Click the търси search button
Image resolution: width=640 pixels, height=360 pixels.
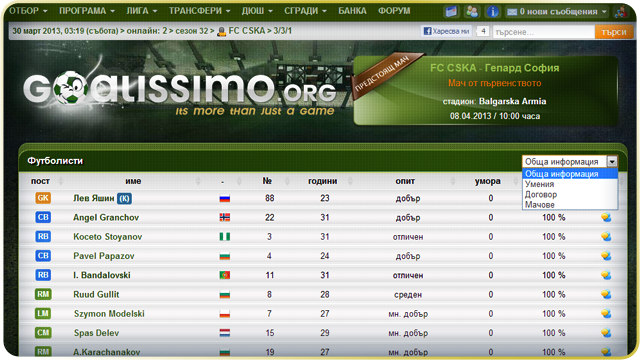point(614,32)
